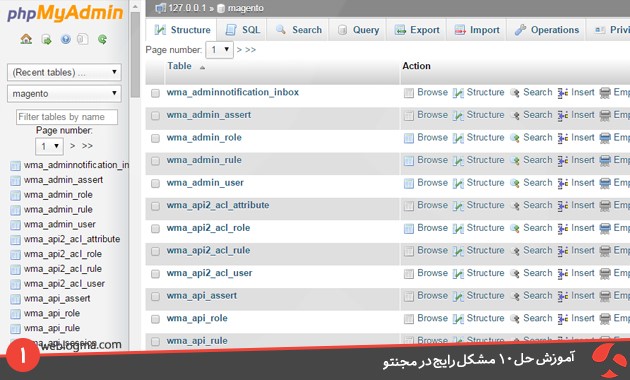630x380 pixels.
Task: Open the Export tab
Action: click(417, 30)
